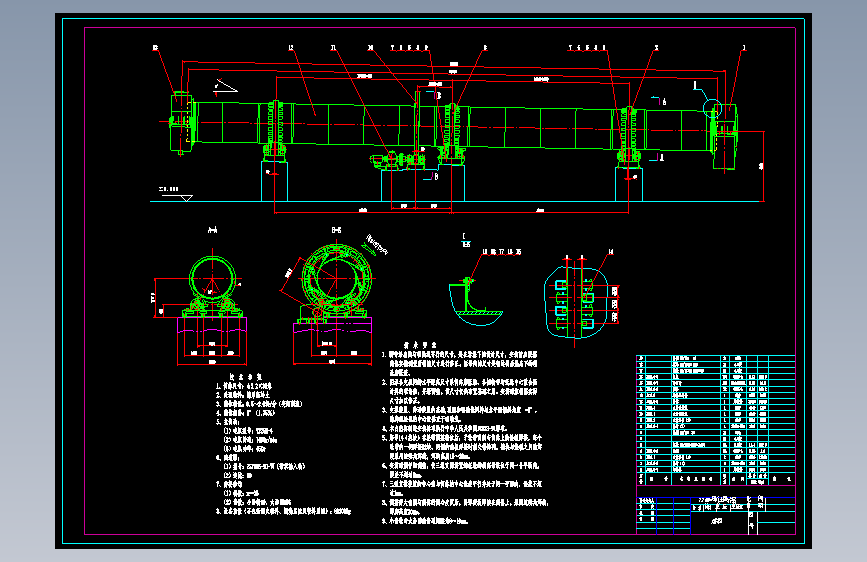Select the rounded cyan spring-plate detail view
This screenshot has width=867, height=562.
coord(576,302)
